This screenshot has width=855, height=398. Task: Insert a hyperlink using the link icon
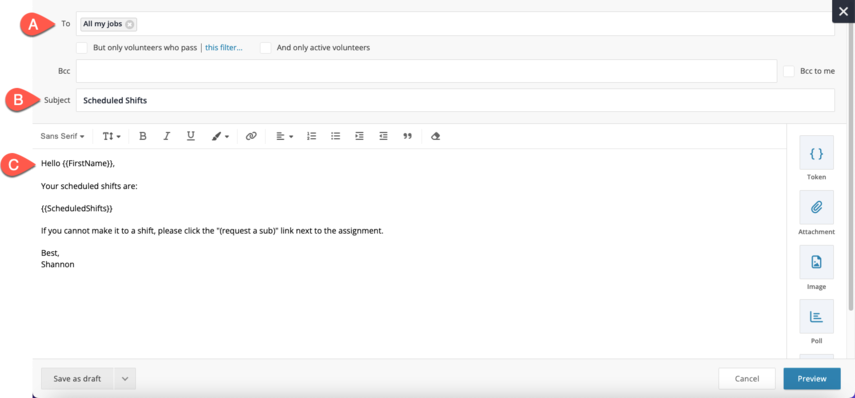click(x=251, y=136)
